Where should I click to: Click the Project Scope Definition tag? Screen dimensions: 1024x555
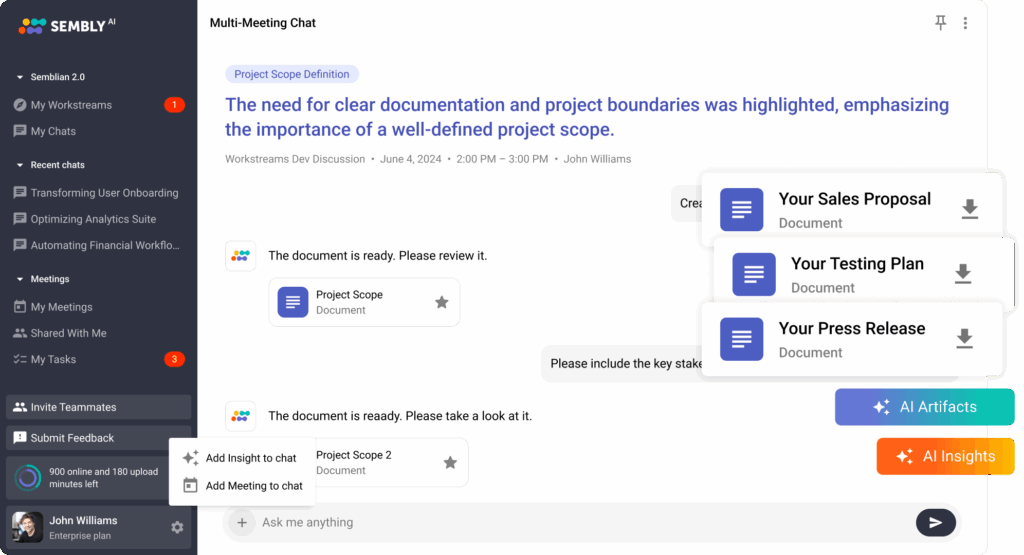292,74
